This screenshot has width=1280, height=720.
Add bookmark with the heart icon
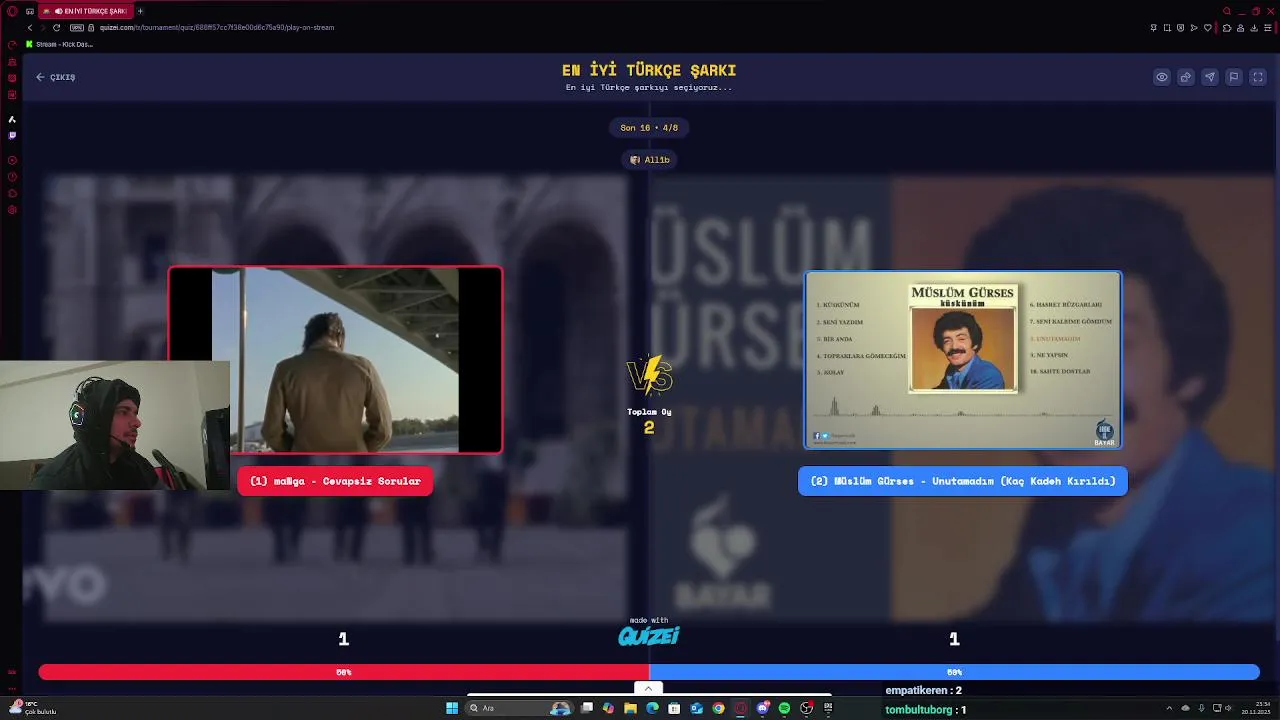(x=1208, y=27)
